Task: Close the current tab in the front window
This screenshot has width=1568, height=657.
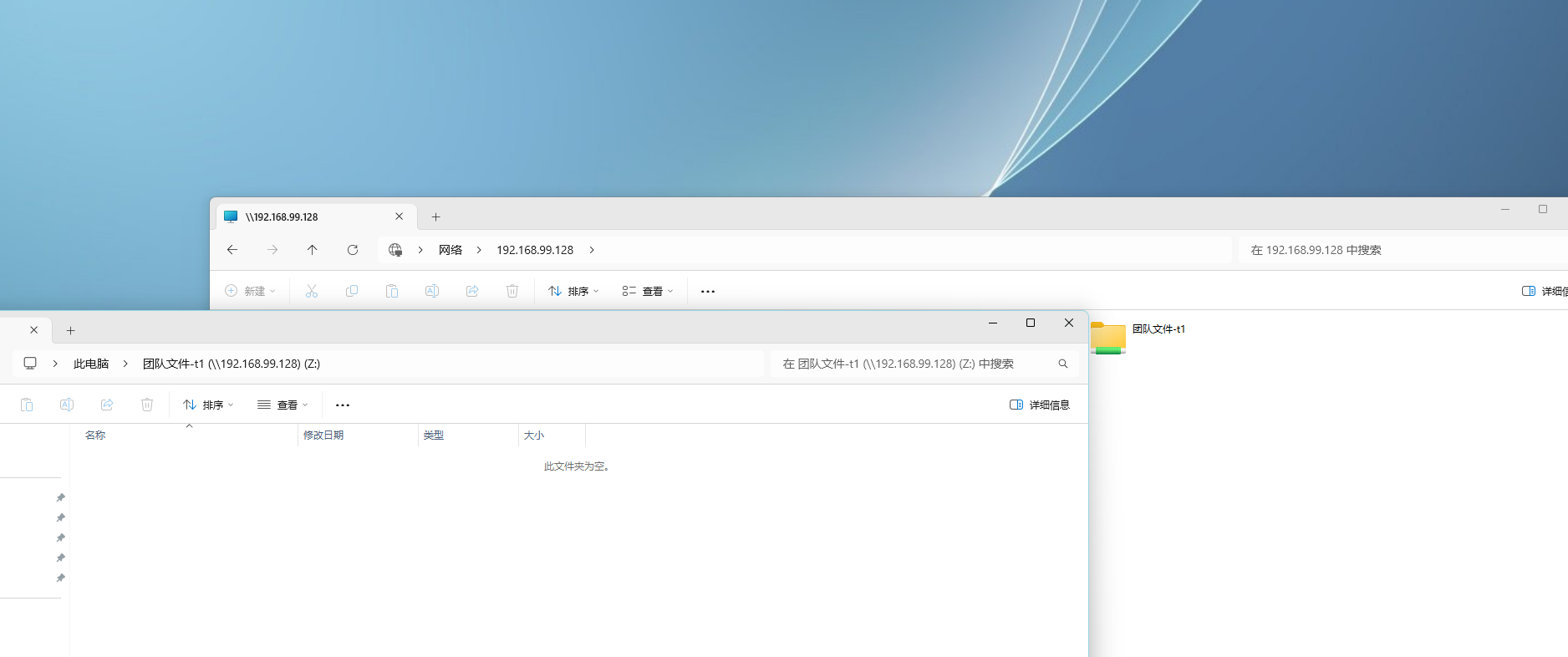Action: click(34, 330)
